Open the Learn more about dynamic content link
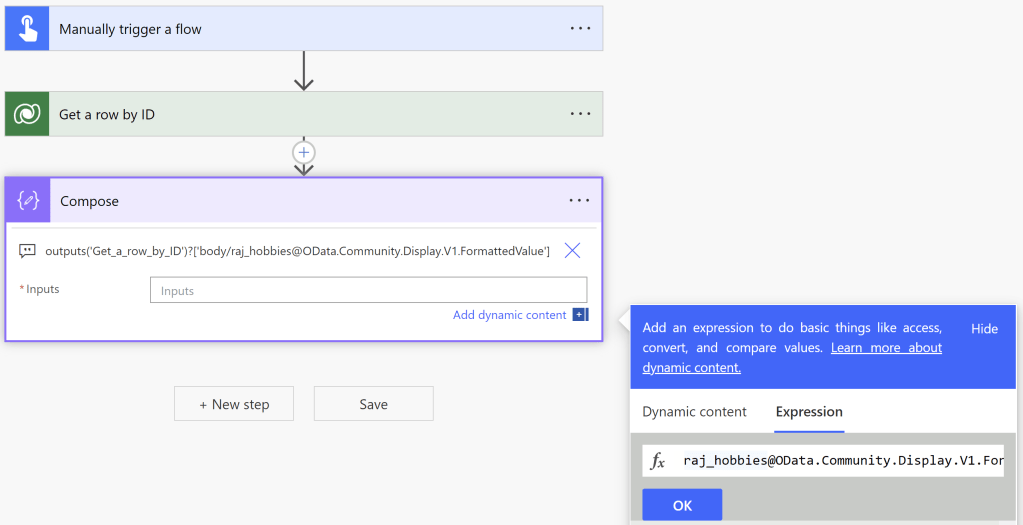Image resolution: width=1023 pixels, height=525 pixels. pos(886,348)
